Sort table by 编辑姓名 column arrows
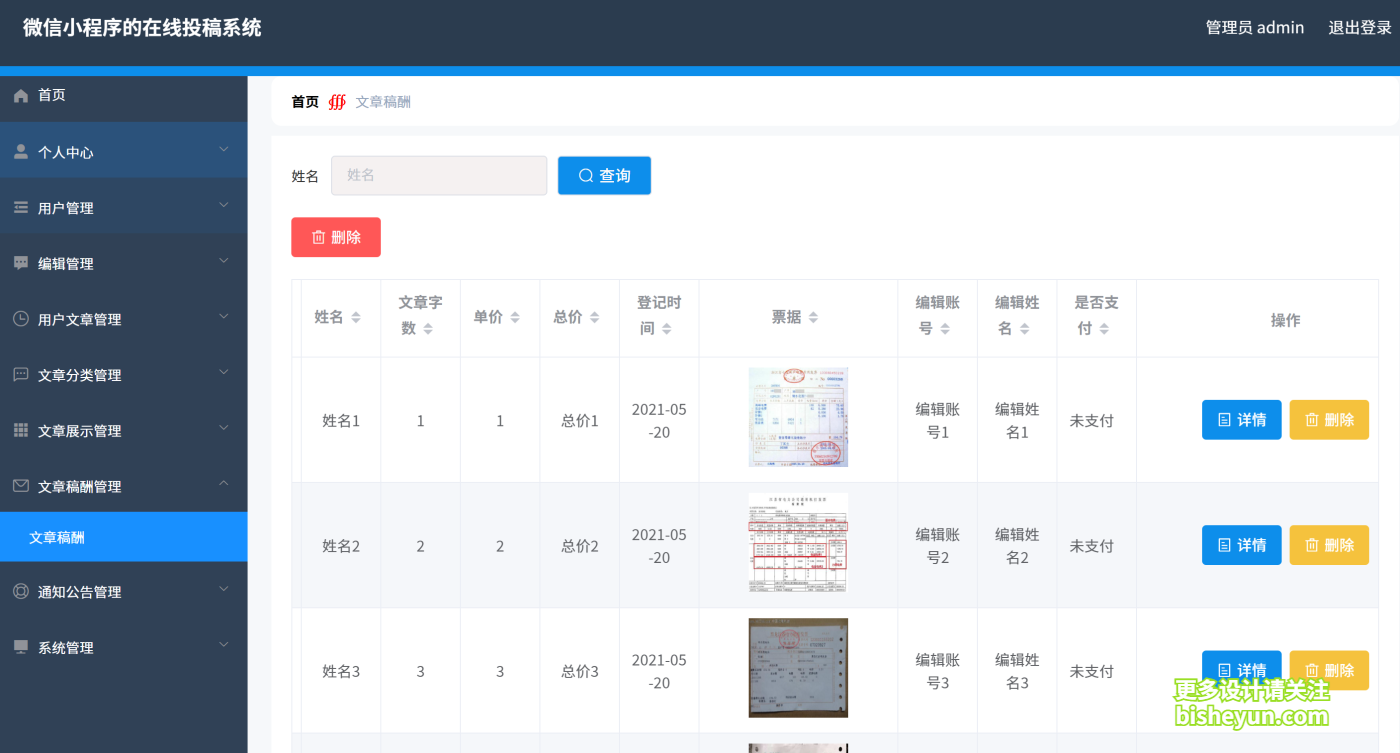The image size is (1400, 753). click(1025, 328)
